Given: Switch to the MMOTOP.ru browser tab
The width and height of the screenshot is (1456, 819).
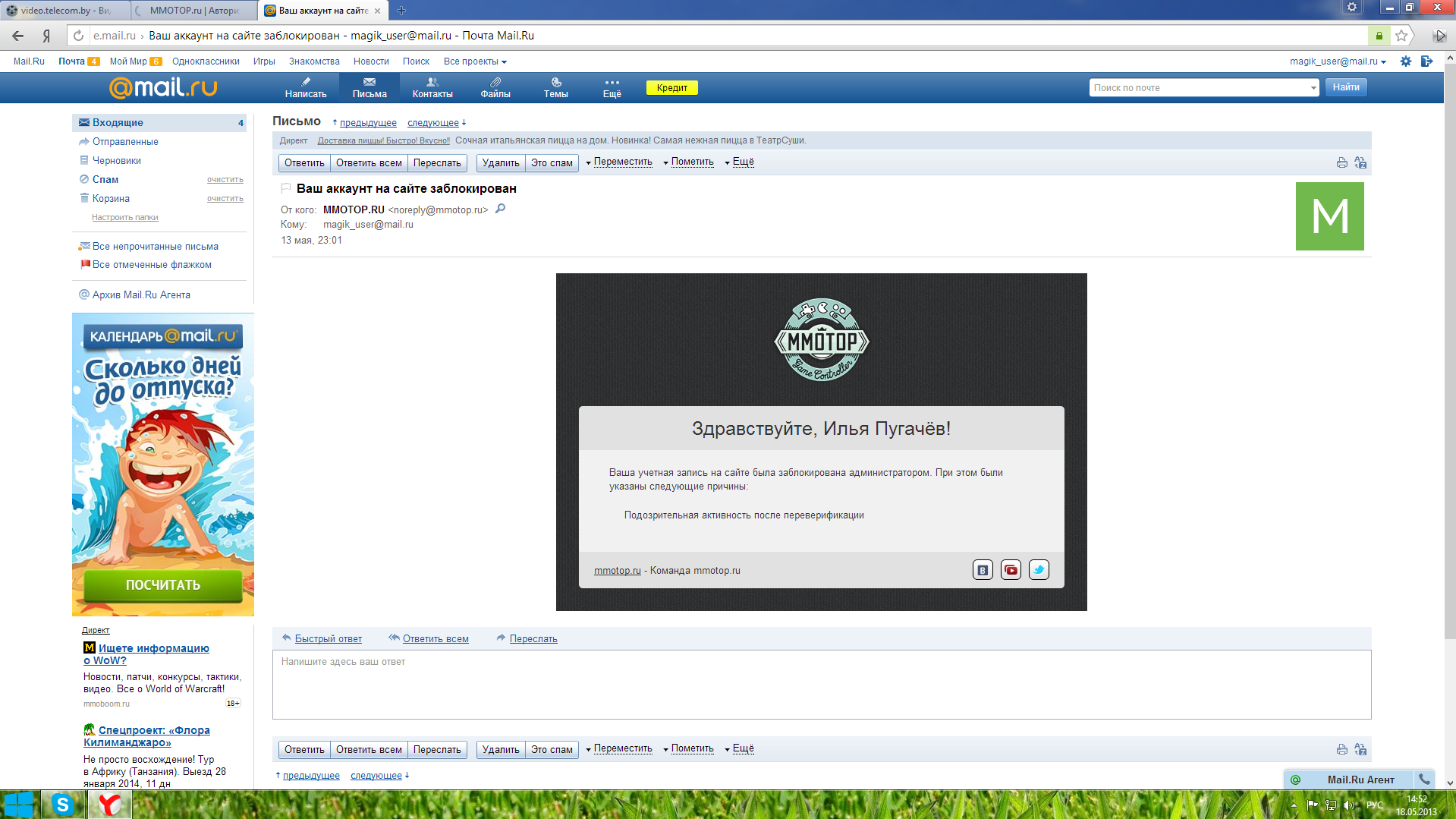Looking at the screenshot, I should click(x=194, y=11).
